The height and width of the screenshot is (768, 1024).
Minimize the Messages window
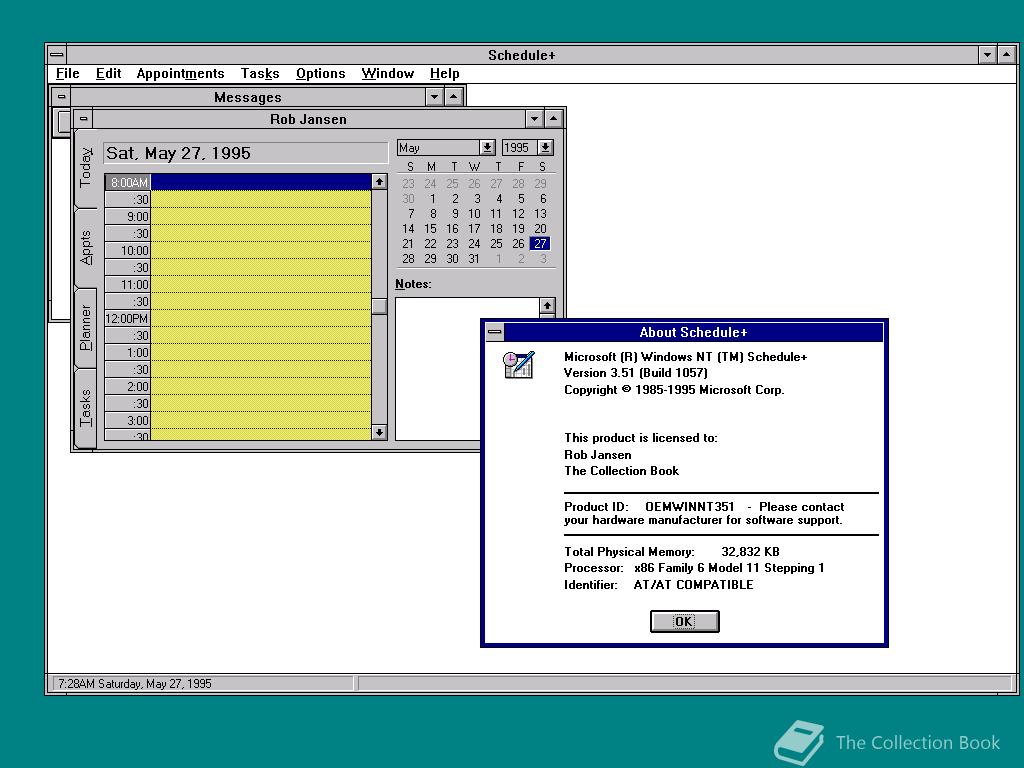click(434, 97)
